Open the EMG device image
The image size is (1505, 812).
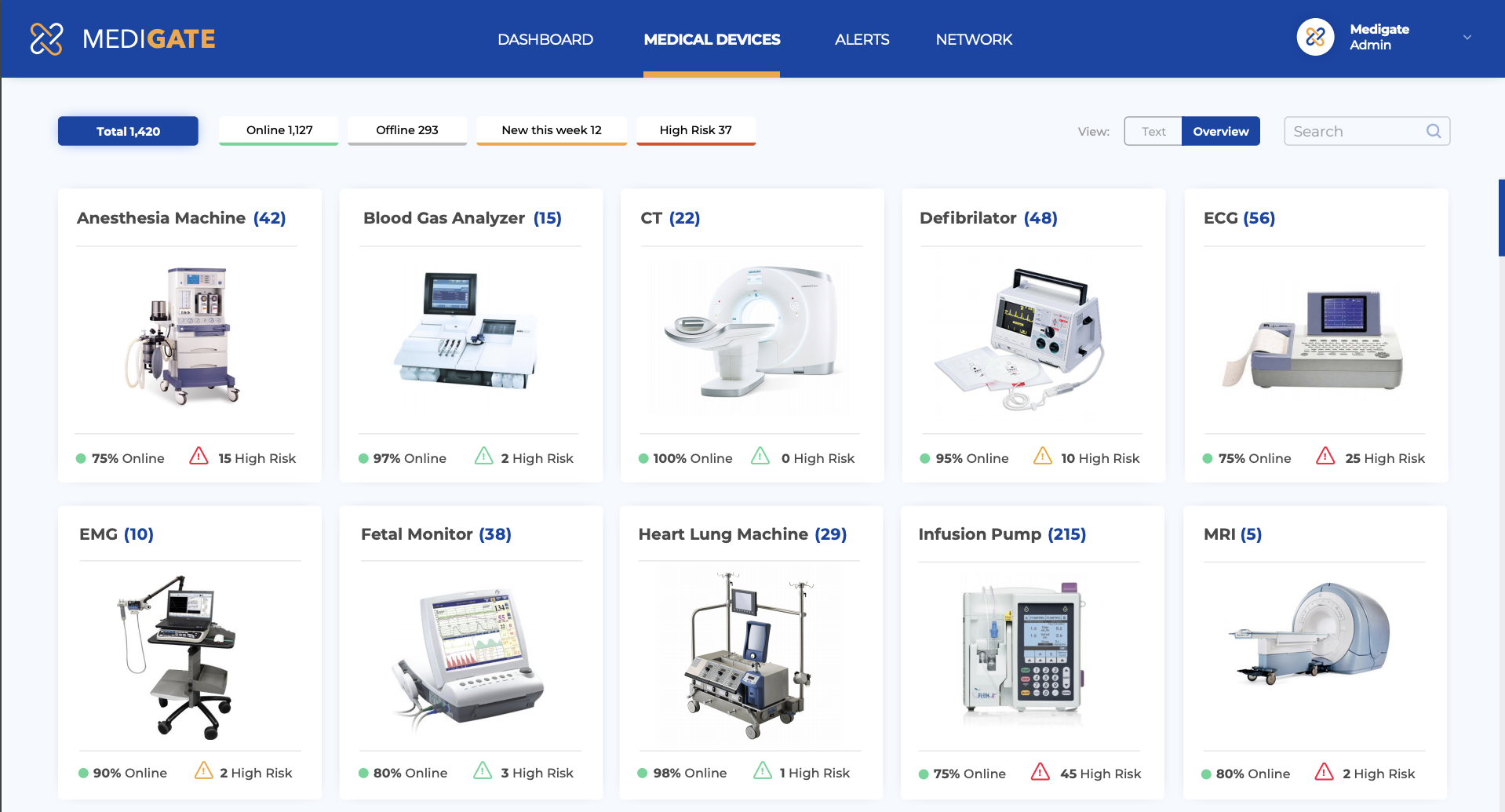click(177, 657)
